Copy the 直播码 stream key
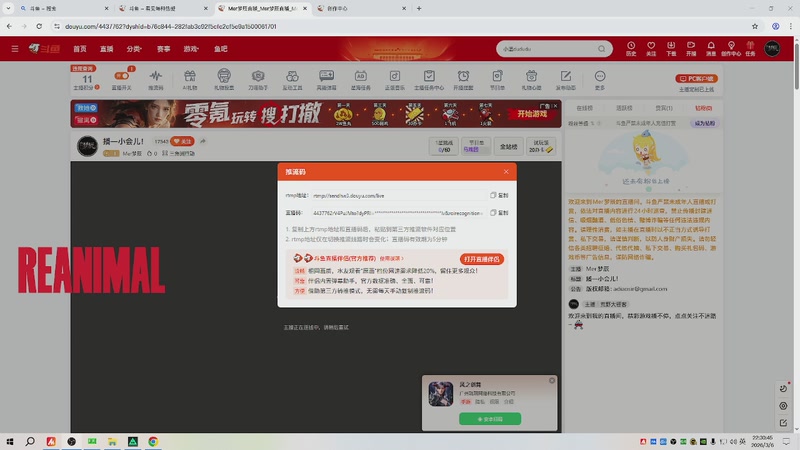The height and width of the screenshot is (450, 800). point(499,213)
